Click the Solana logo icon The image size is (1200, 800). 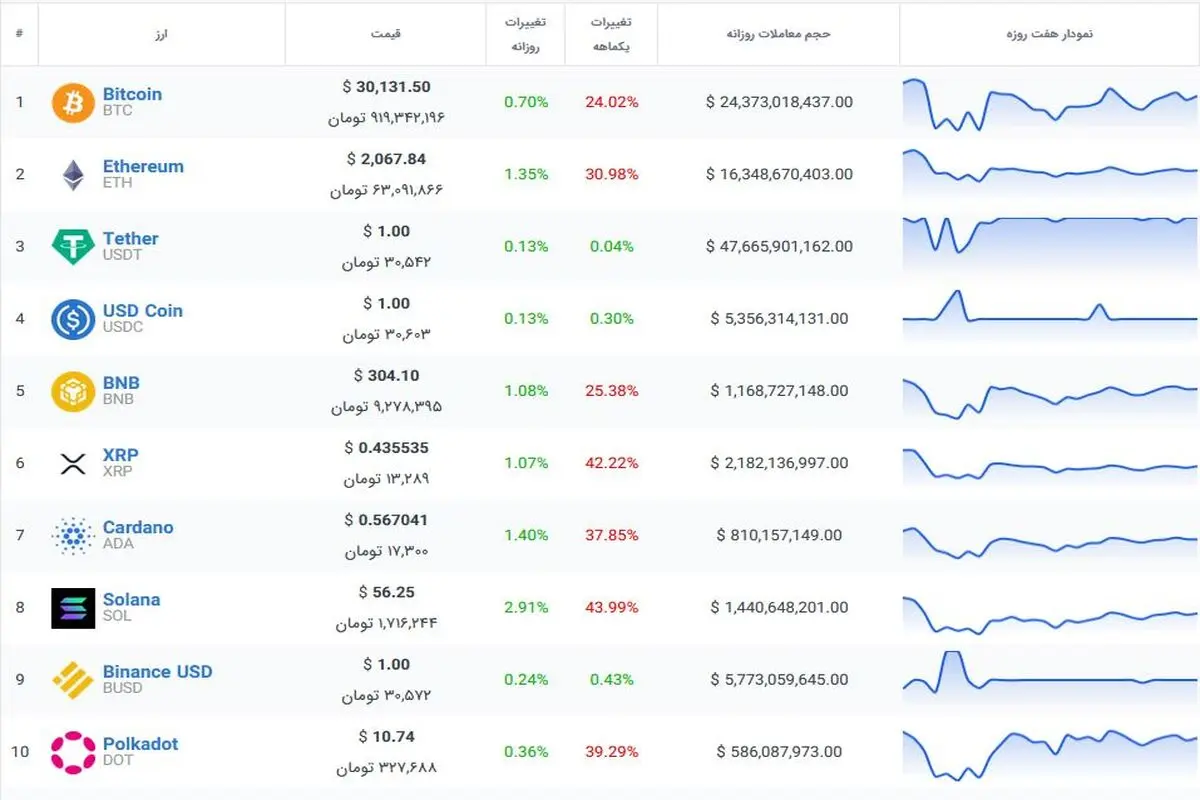coord(73,608)
